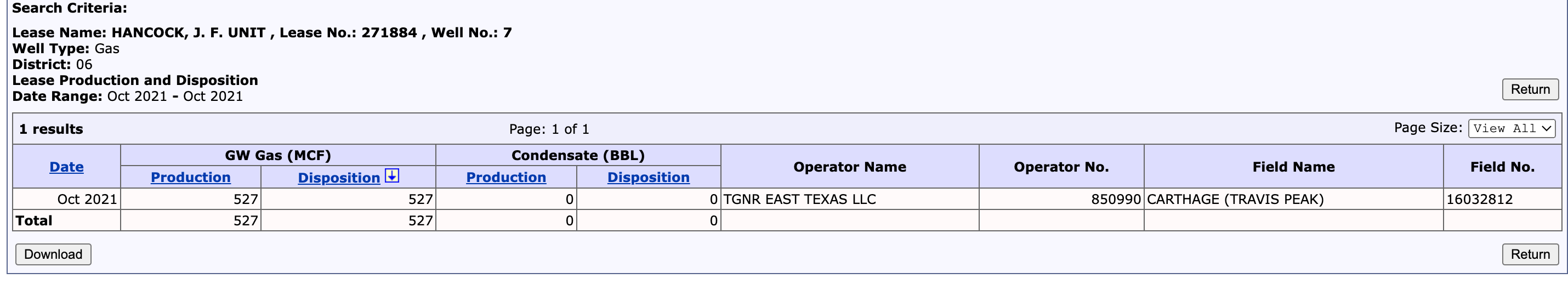Click the Total row label
Viewport: 1568px width, 284px height.
tap(34, 220)
